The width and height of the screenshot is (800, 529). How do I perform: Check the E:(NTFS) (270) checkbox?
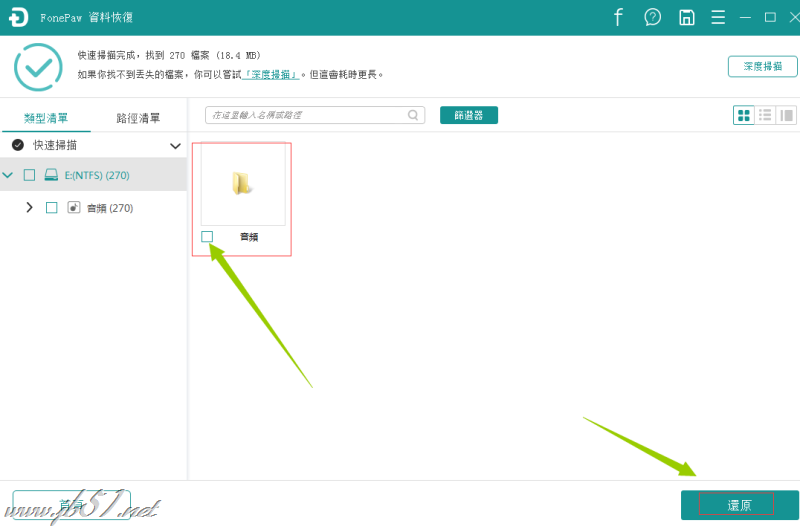coord(30,175)
